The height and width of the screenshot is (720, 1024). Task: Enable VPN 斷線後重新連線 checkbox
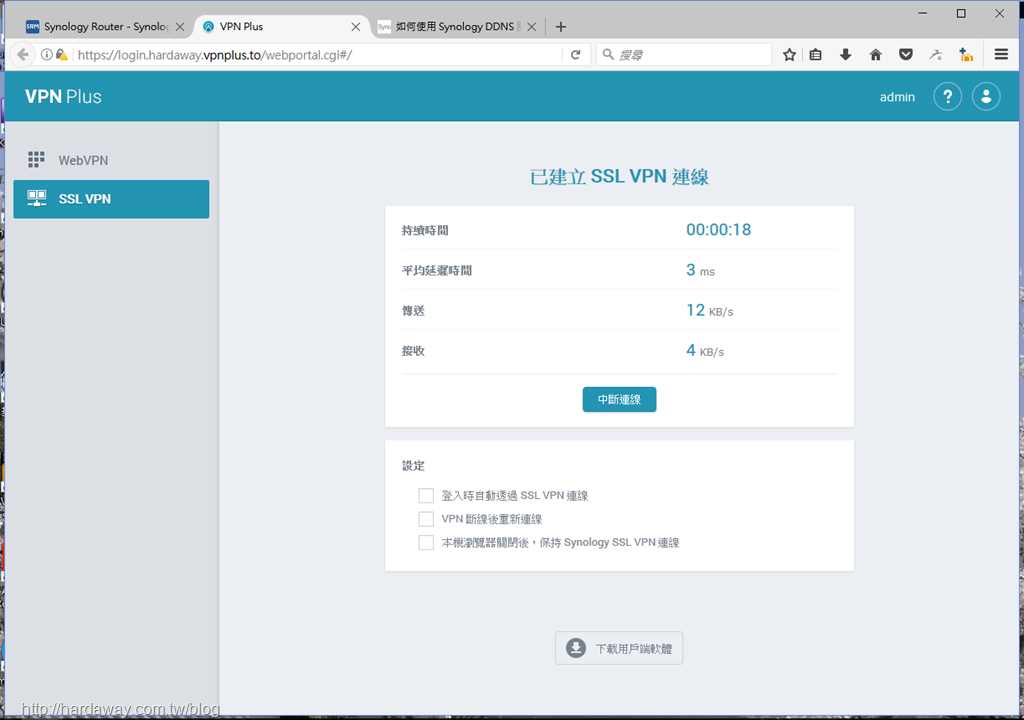[426, 519]
